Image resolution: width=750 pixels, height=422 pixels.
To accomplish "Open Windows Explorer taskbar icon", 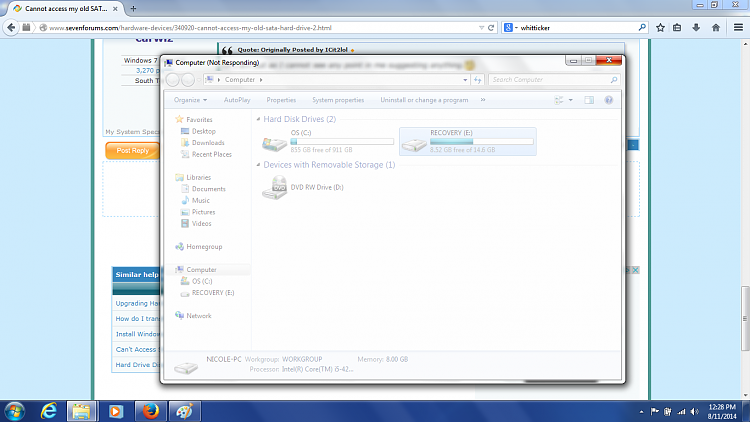I will pos(81,411).
